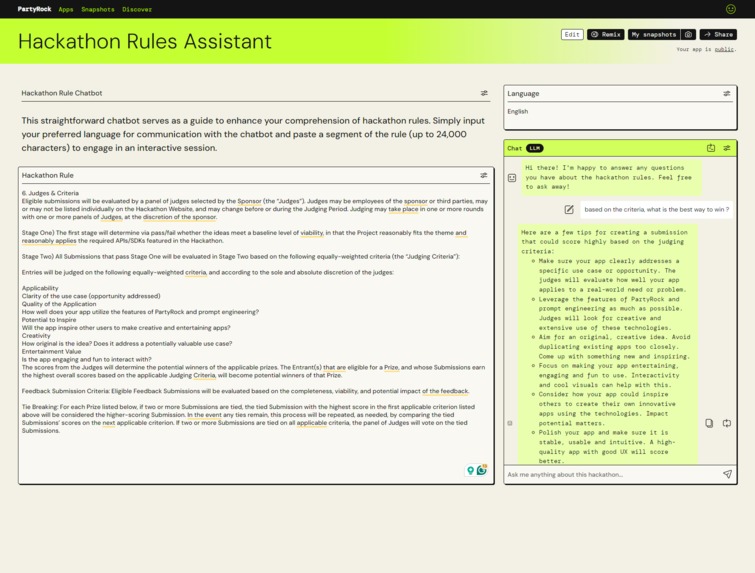
Task: Click the small icon left of response
Action: click(510, 423)
